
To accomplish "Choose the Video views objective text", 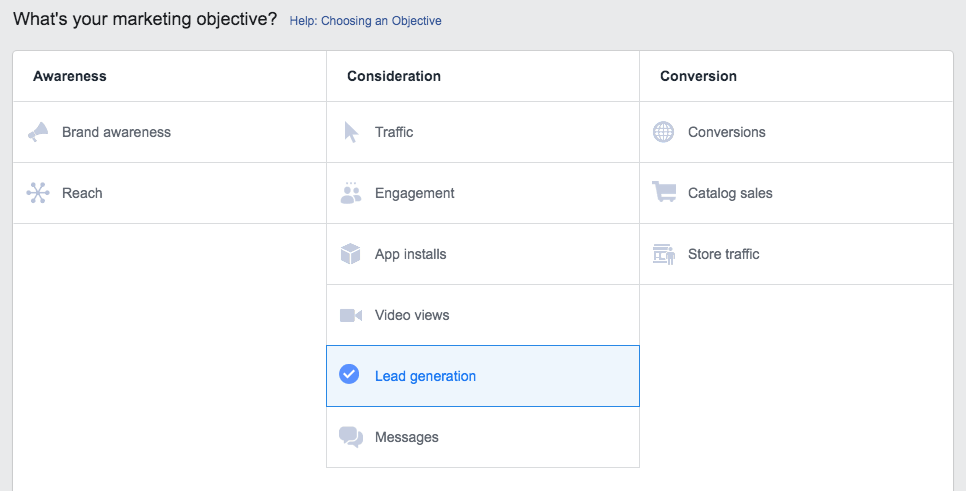I will click(412, 315).
